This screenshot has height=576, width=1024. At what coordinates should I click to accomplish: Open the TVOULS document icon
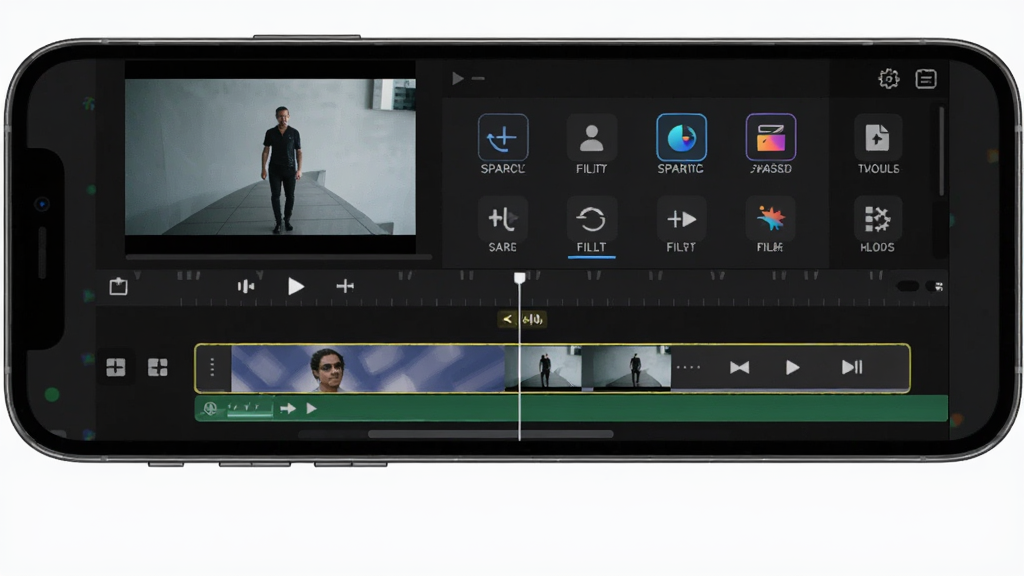click(x=878, y=137)
